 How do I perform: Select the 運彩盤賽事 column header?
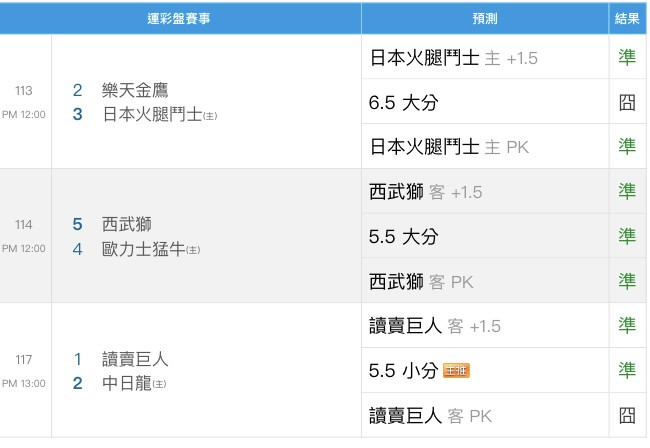[x=179, y=18]
